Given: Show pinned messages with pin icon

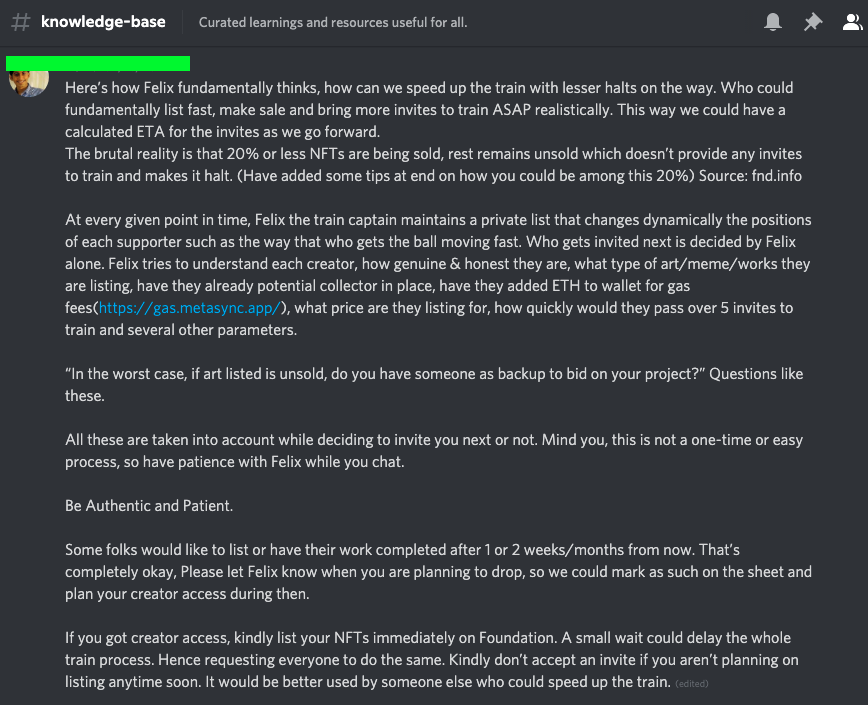Looking at the screenshot, I should (813, 22).
